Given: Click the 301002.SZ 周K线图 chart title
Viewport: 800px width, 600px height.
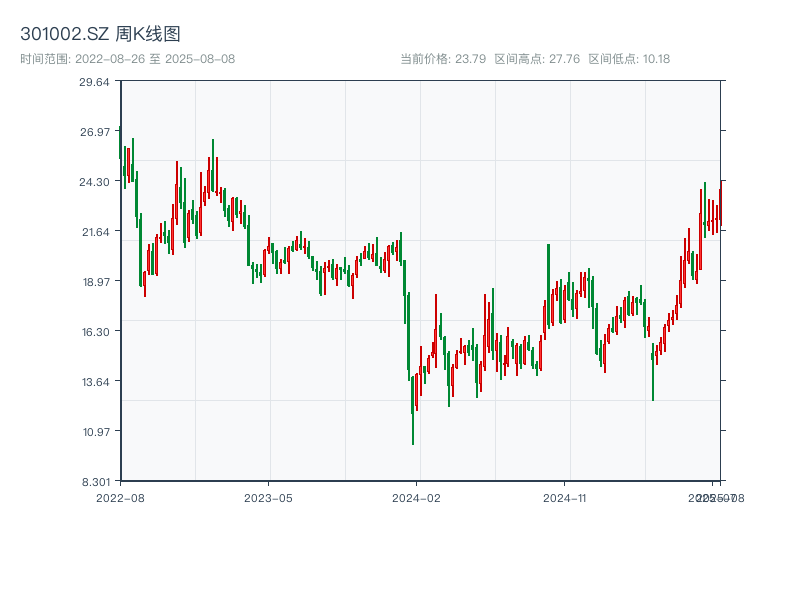Looking at the screenshot, I should (100, 34).
